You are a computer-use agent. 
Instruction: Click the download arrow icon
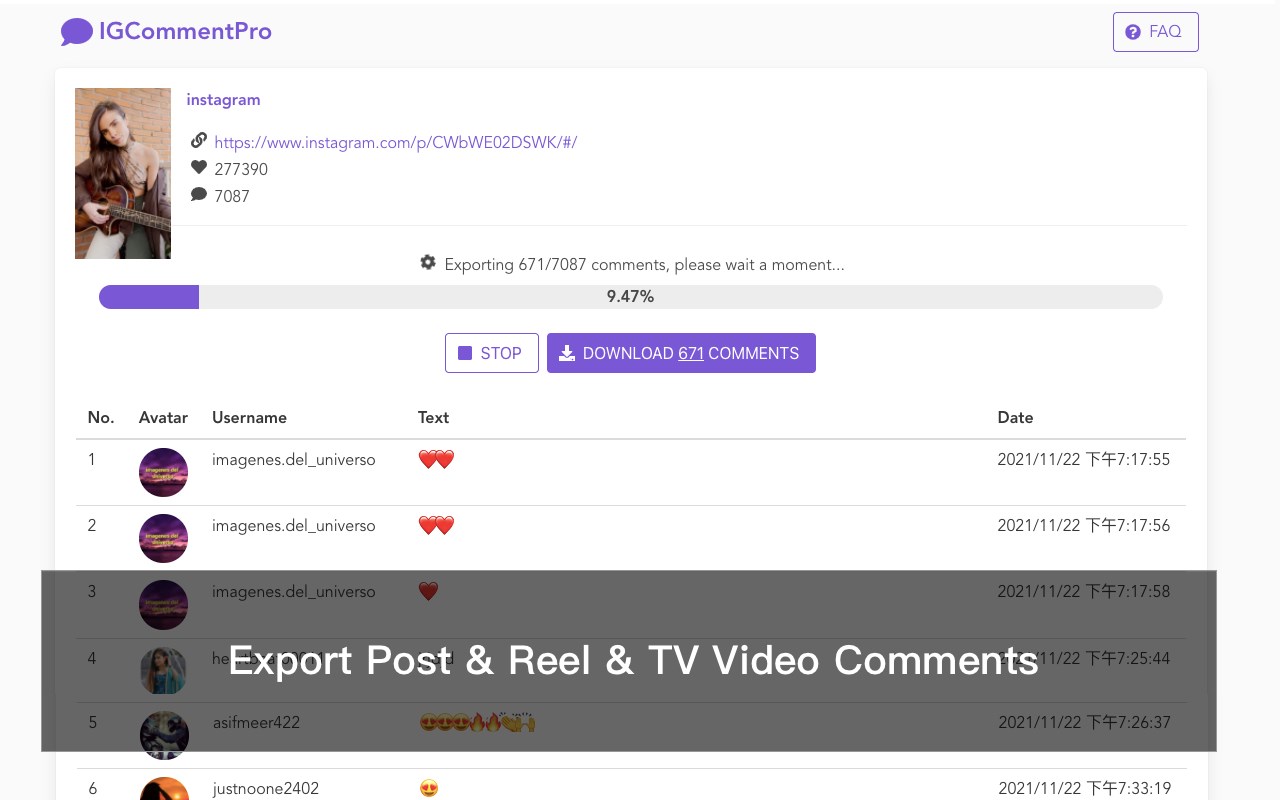[567, 353]
